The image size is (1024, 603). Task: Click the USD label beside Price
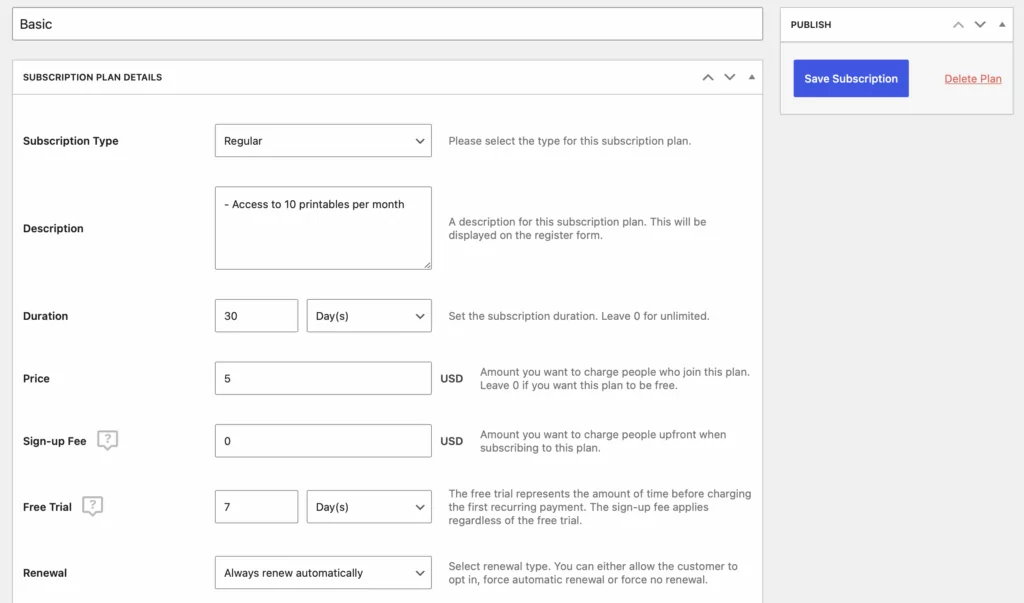[451, 378]
